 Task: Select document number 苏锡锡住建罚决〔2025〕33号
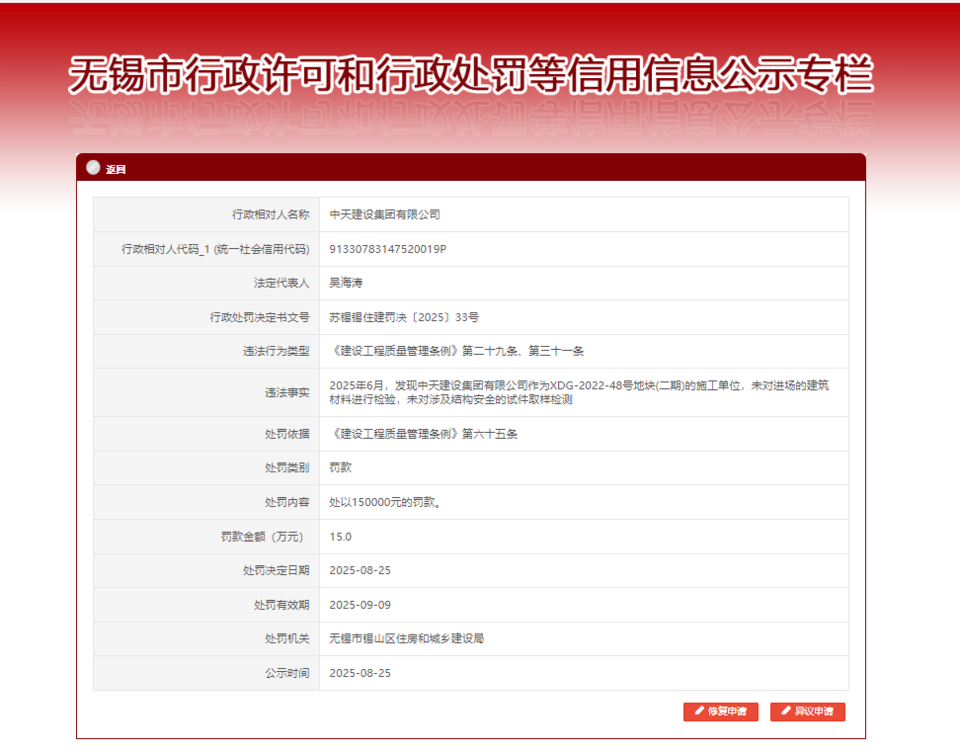click(404, 317)
